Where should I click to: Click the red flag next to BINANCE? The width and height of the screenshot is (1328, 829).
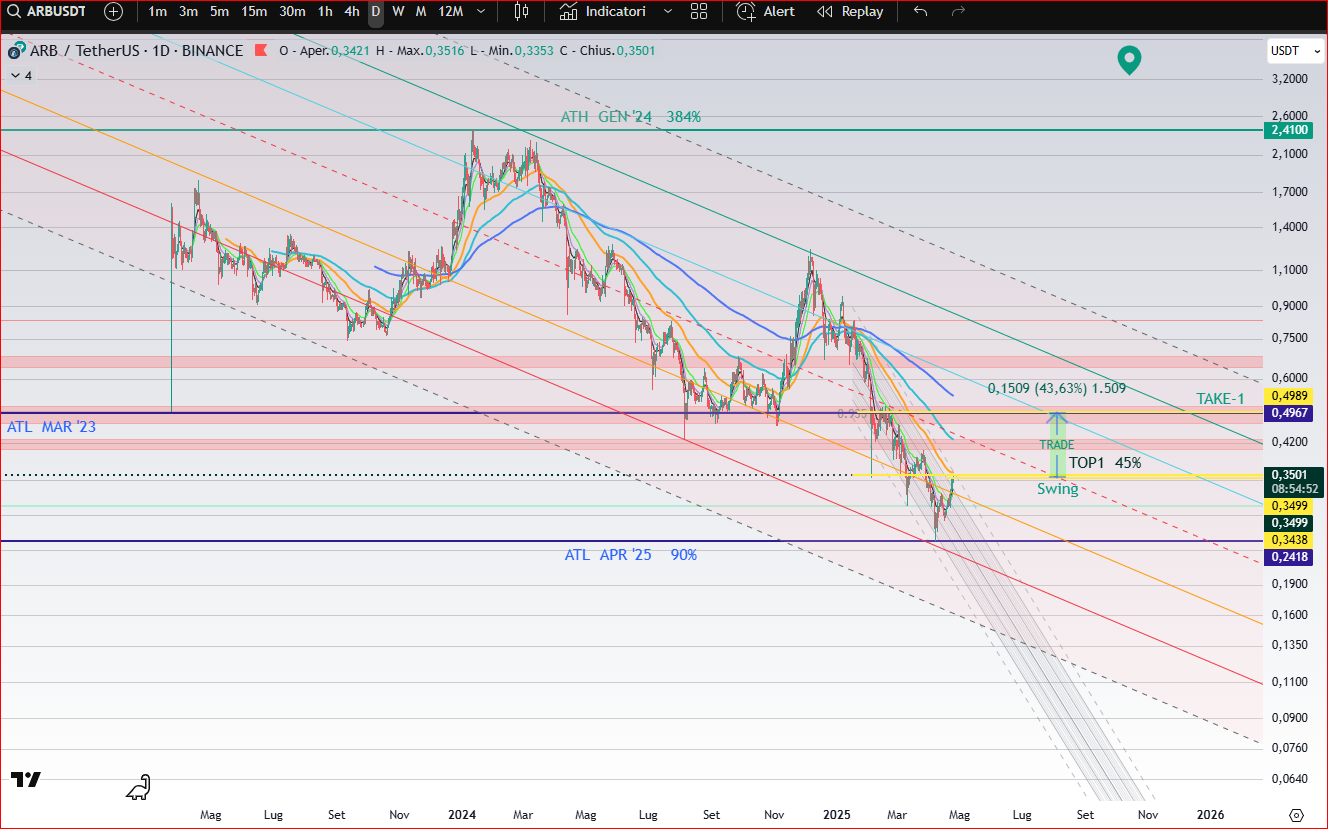point(261,51)
